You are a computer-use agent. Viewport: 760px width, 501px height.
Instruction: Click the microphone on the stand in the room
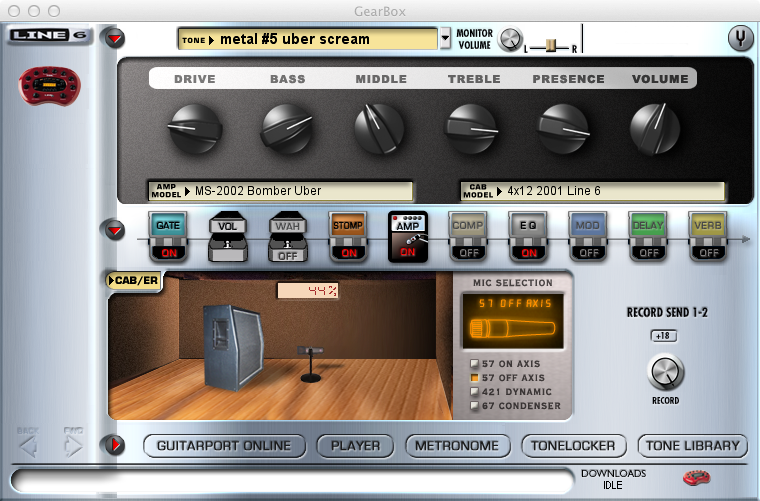tap(310, 363)
